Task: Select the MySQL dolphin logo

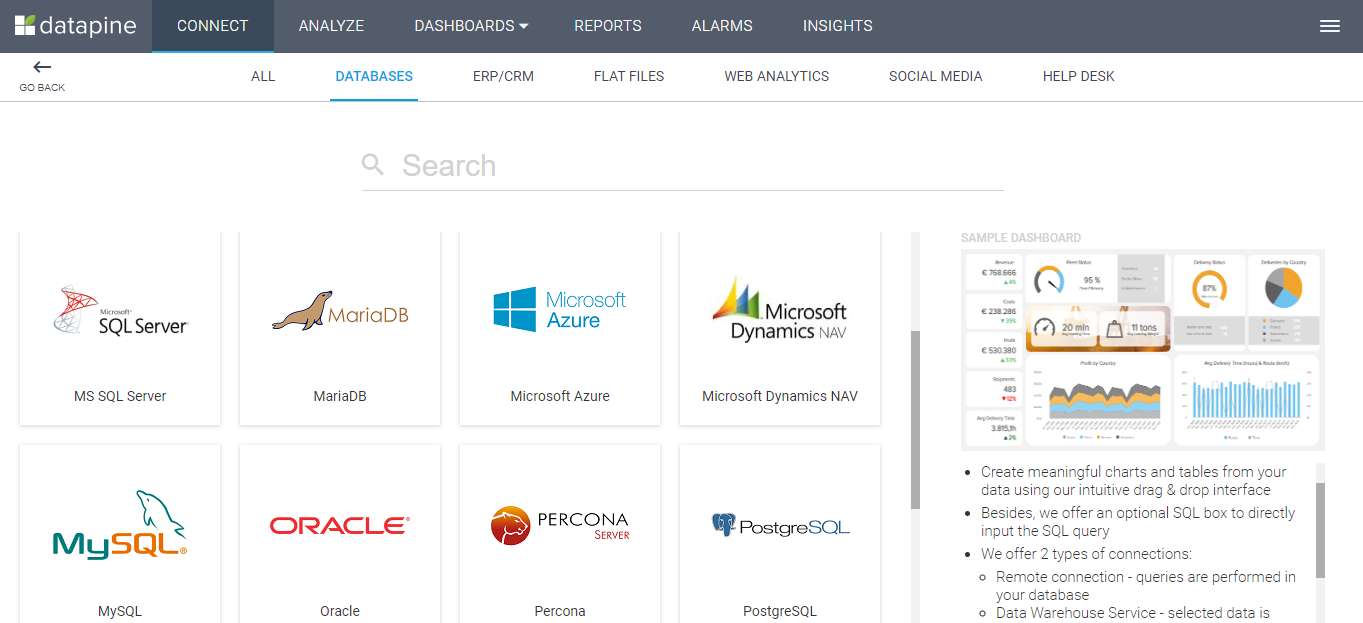Action: 120,524
